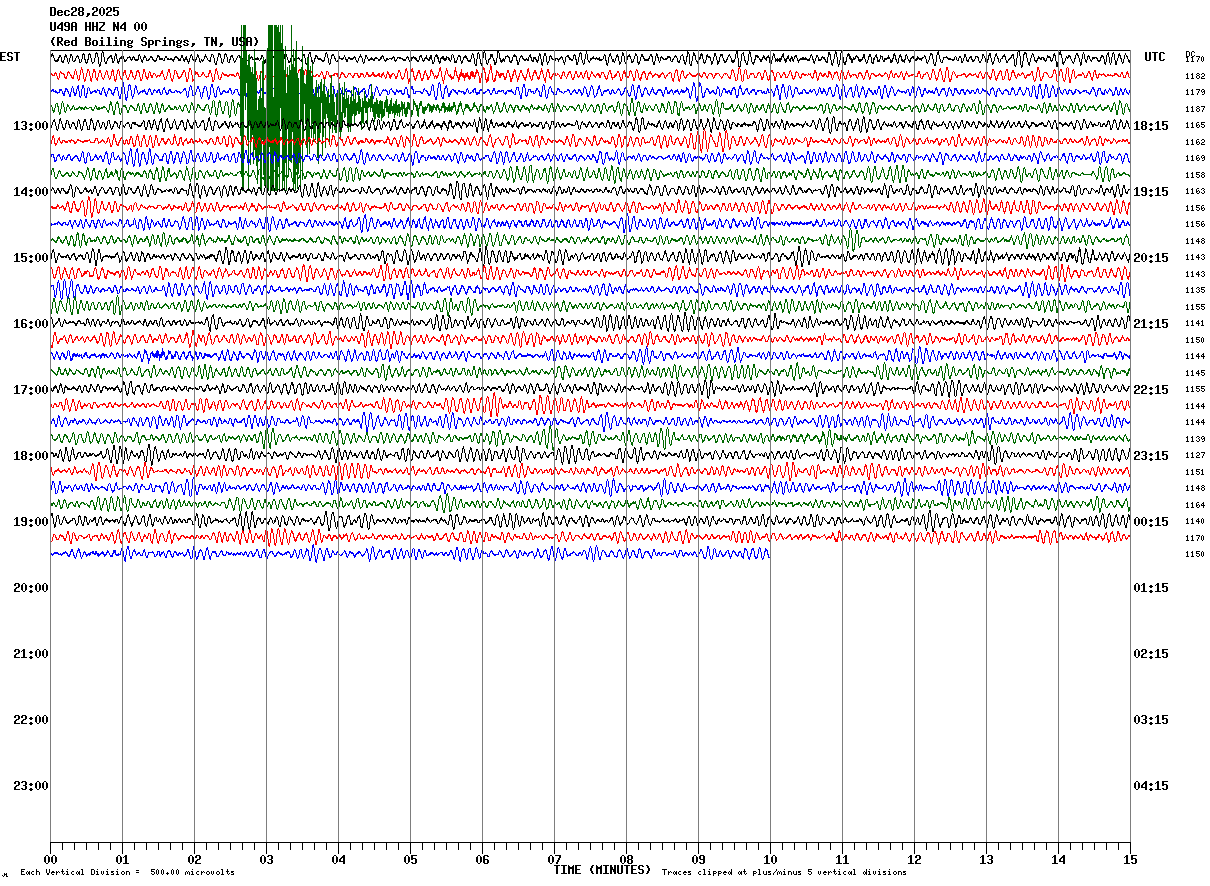Click the x-axis minute label 03
Image resolution: width=1210 pixels, height=886 pixels.
click(266, 859)
